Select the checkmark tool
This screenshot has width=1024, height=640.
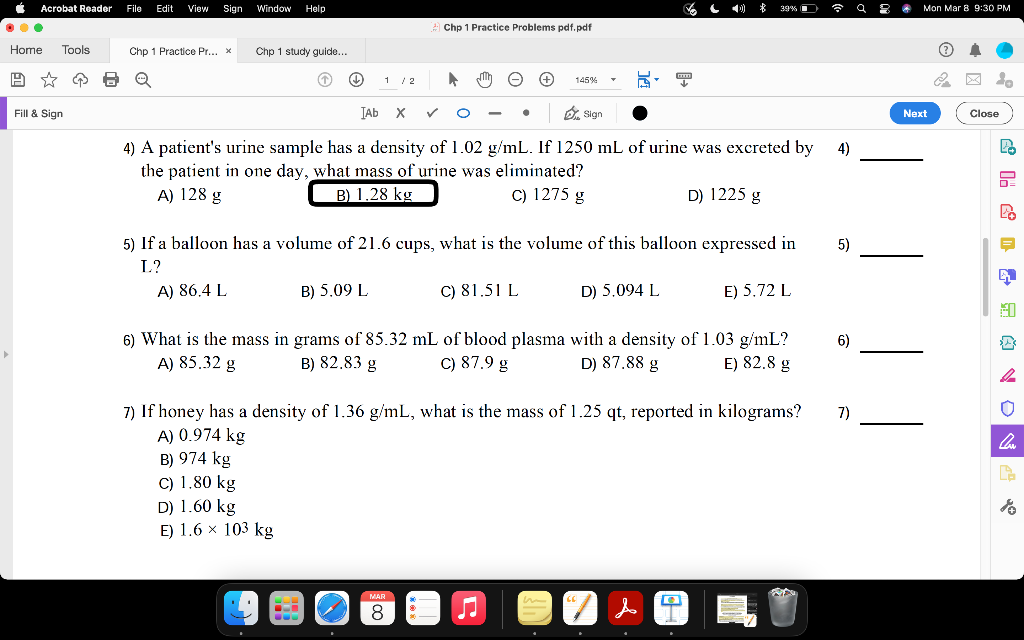pyautogui.click(x=432, y=113)
